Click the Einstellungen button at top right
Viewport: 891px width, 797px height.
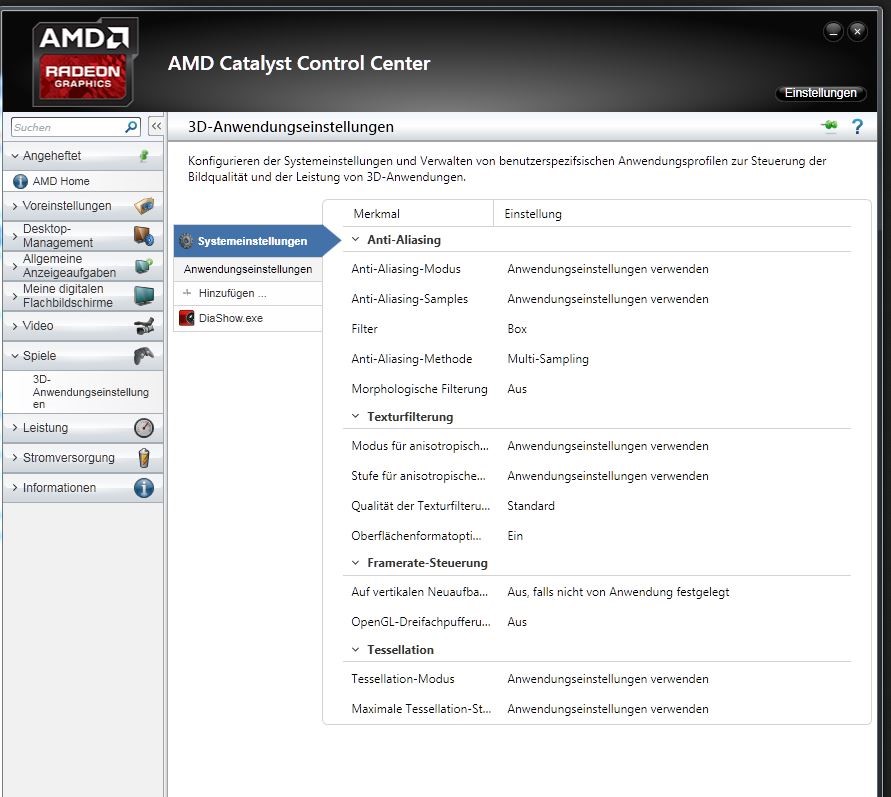click(x=820, y=93)
